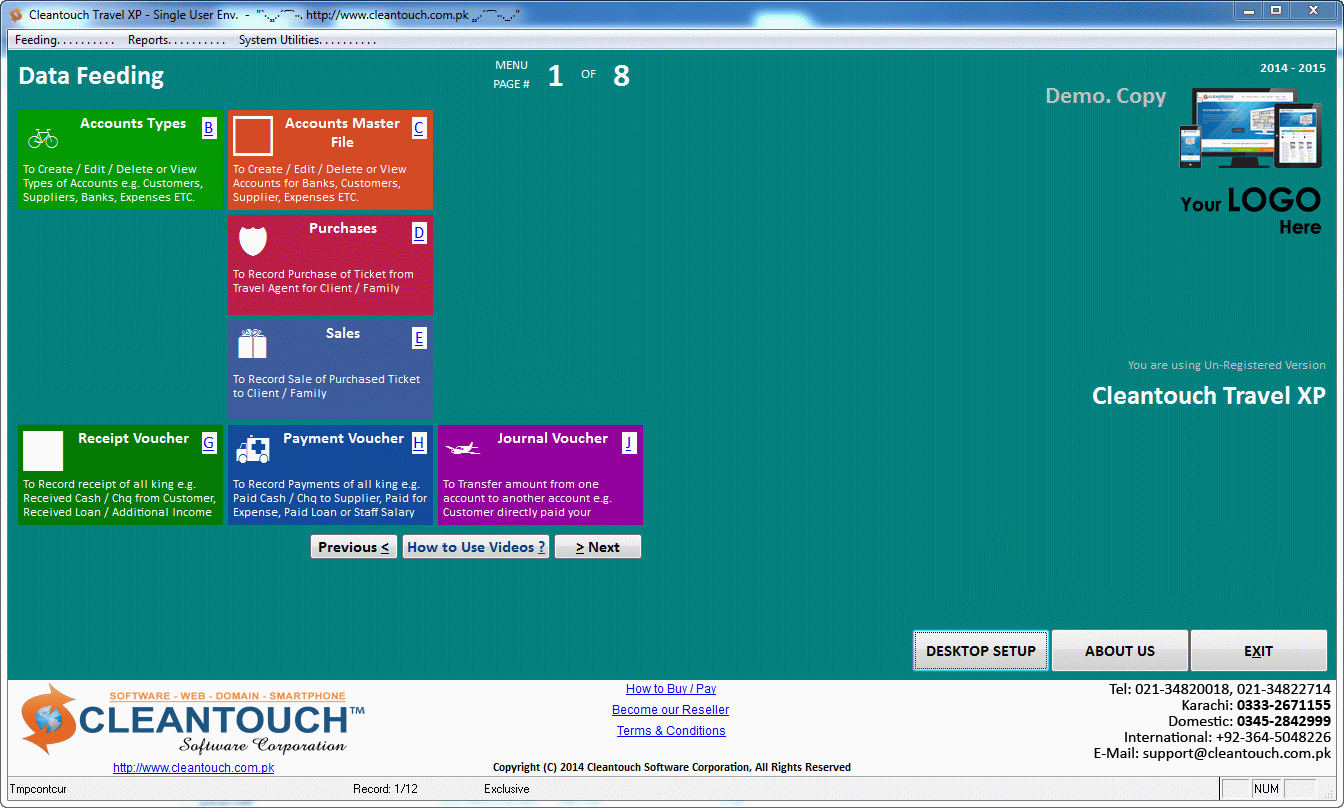Follow the Become our Reseller link

click(671, 710)
